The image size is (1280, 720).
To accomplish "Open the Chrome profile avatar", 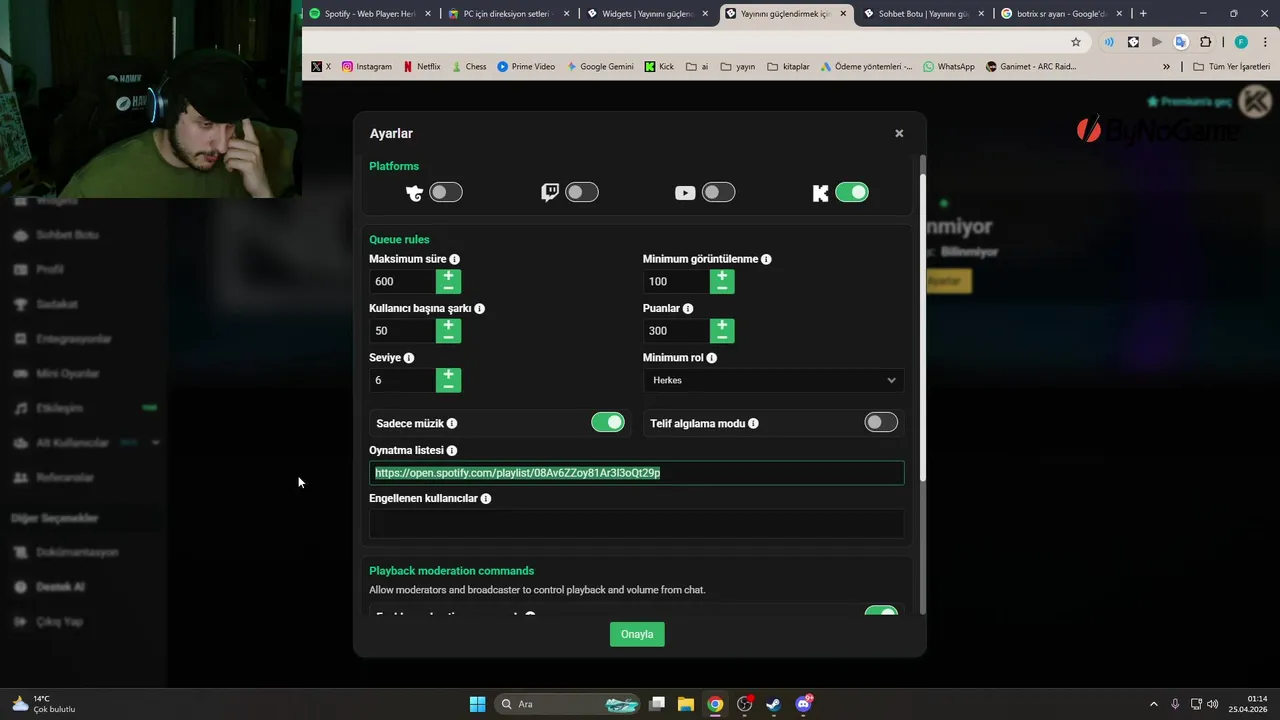I will pos(1241,42).
